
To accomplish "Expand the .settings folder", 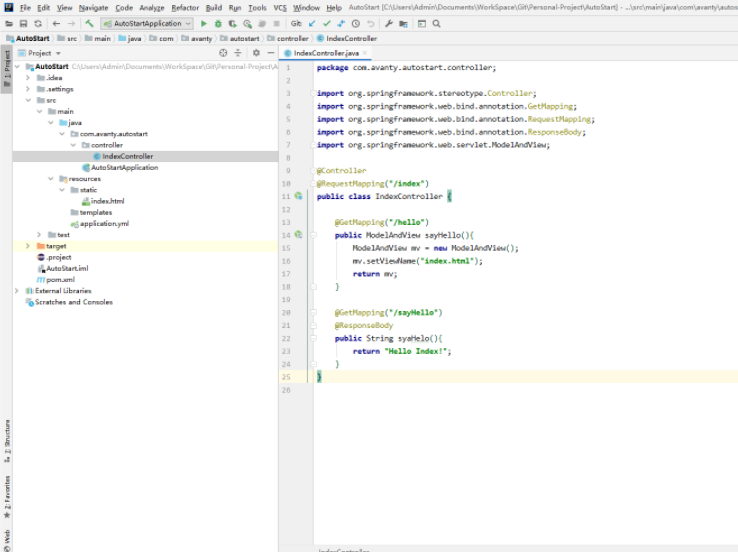I will click(28, 89).
